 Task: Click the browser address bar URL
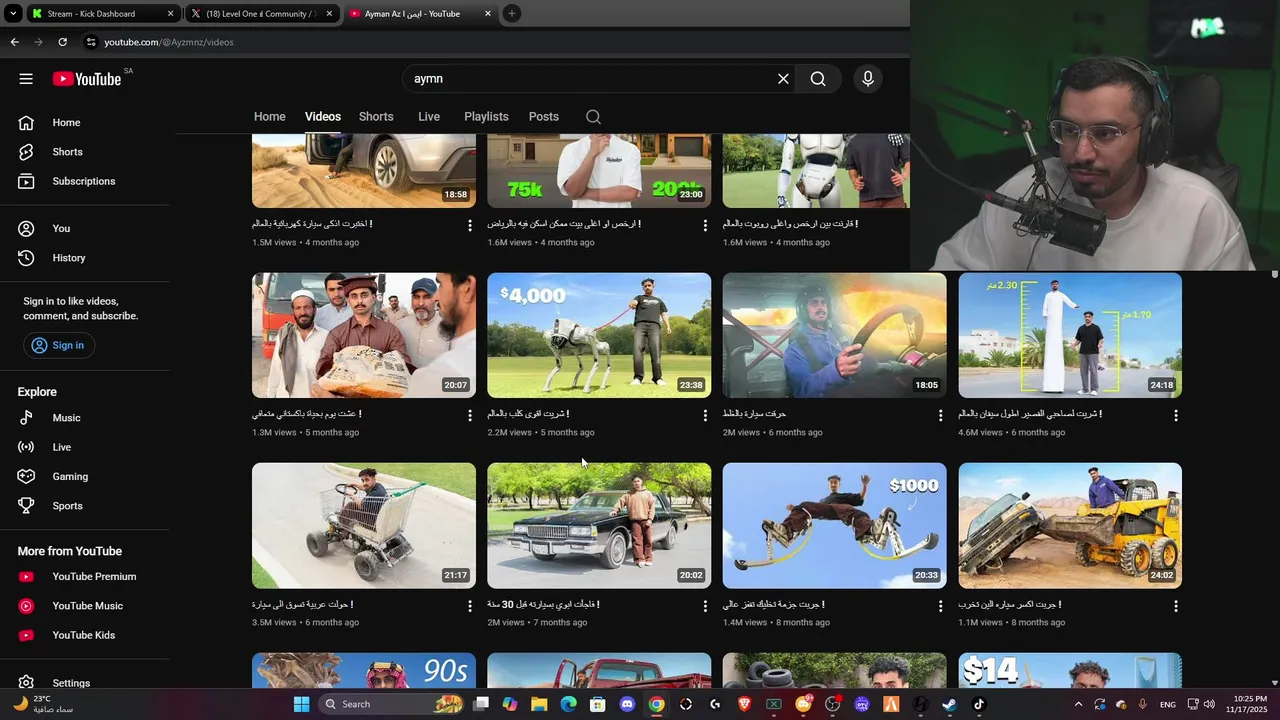[x=169, y=42]
